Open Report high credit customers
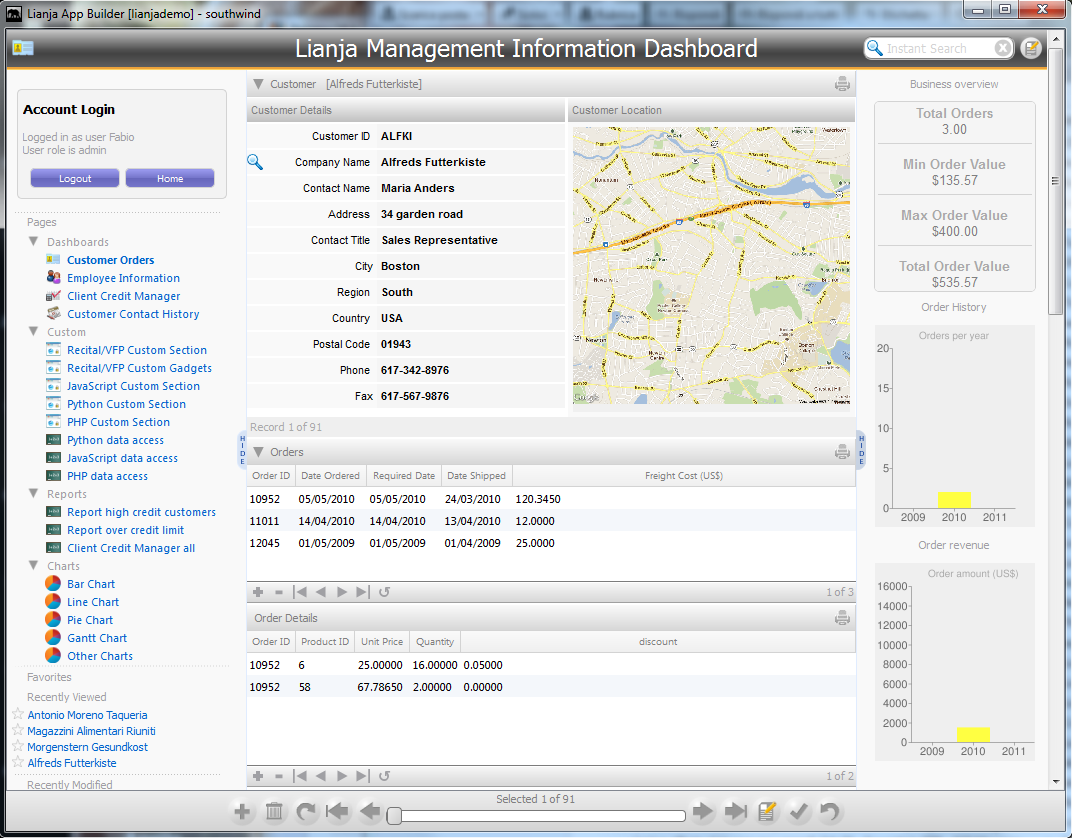The width and height of the screenshot is (1072, 838). [142, 512]
